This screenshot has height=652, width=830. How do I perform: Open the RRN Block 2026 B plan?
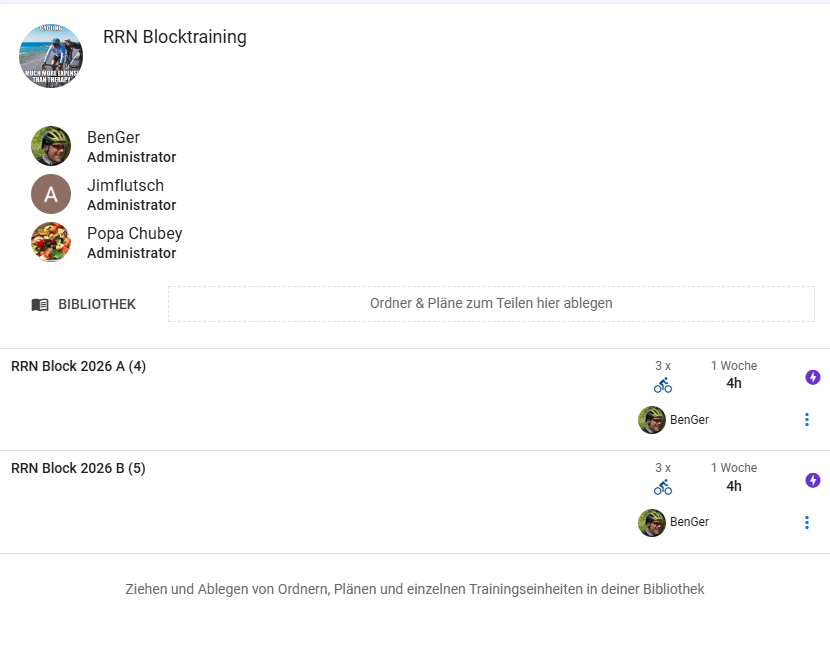pyautogui.click(x=78, y=468)
